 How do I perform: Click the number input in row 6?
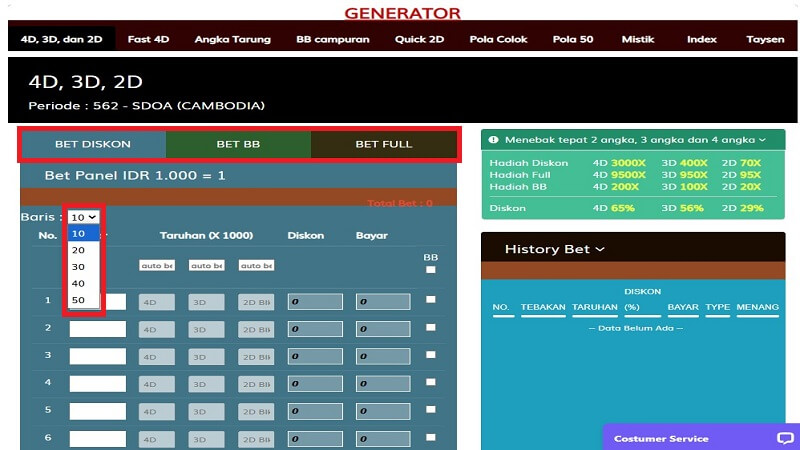pos(97,439)
